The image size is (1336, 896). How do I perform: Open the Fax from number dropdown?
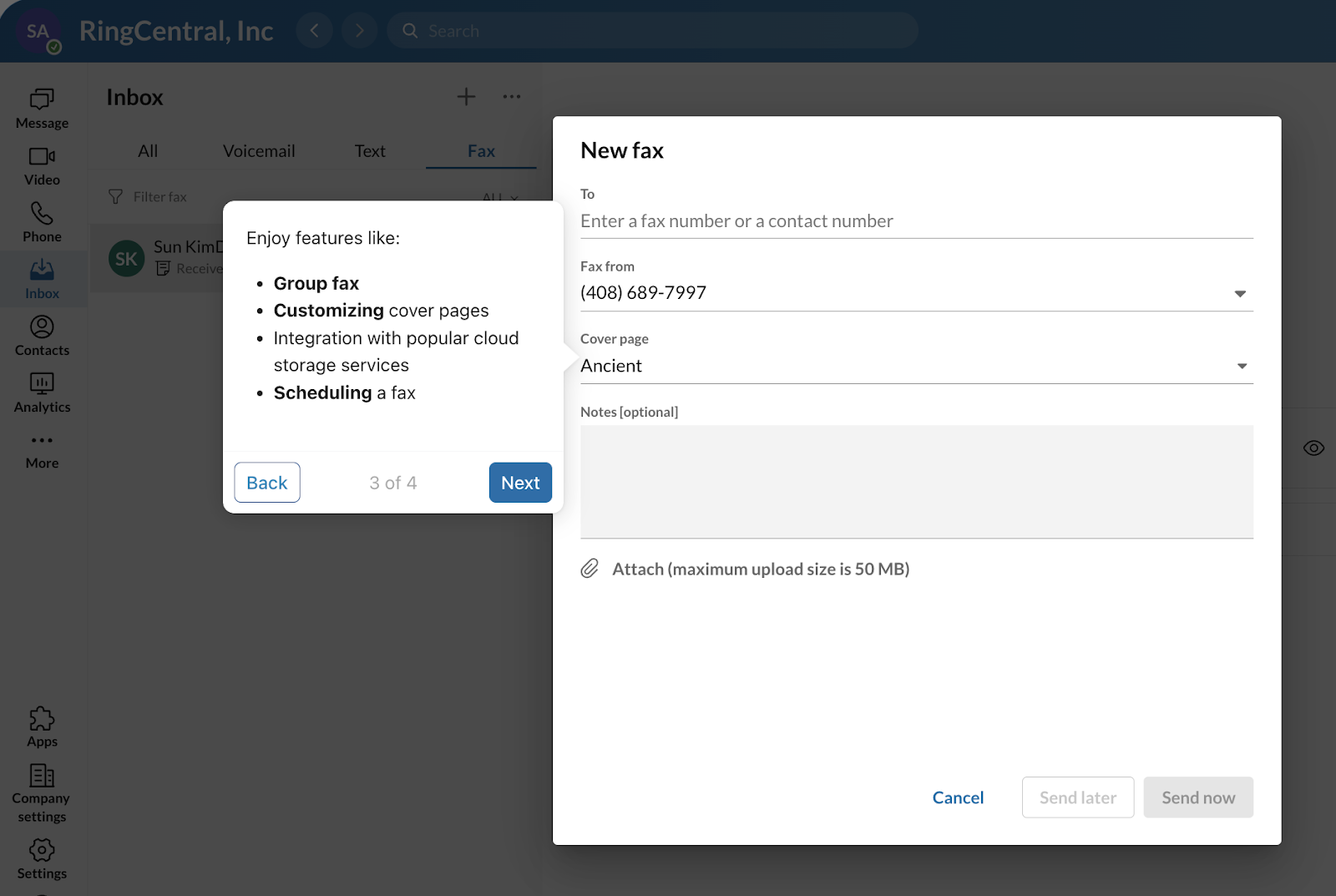click(1241, 292)
